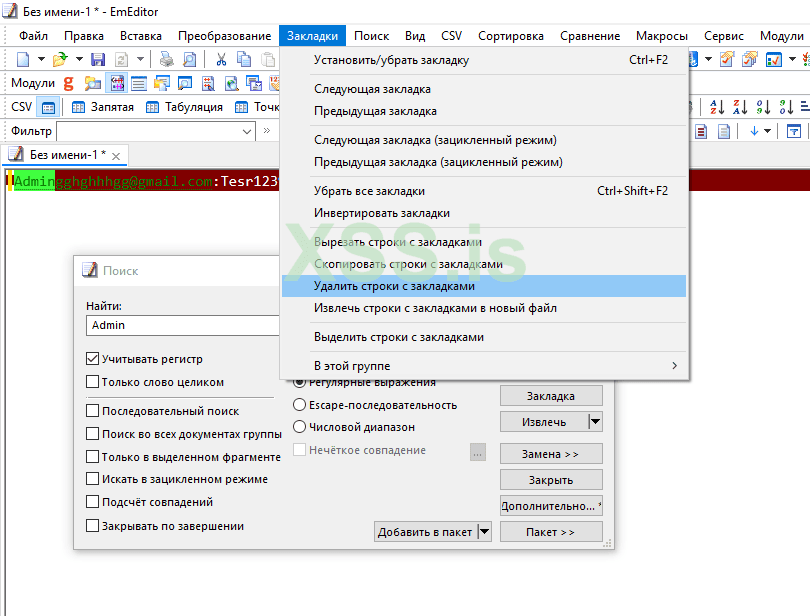The height and width of the screenshot is (616, 810).
Task: Expand the 'Извлечь' button dropdown arrow
Action: tap(595, 422)
